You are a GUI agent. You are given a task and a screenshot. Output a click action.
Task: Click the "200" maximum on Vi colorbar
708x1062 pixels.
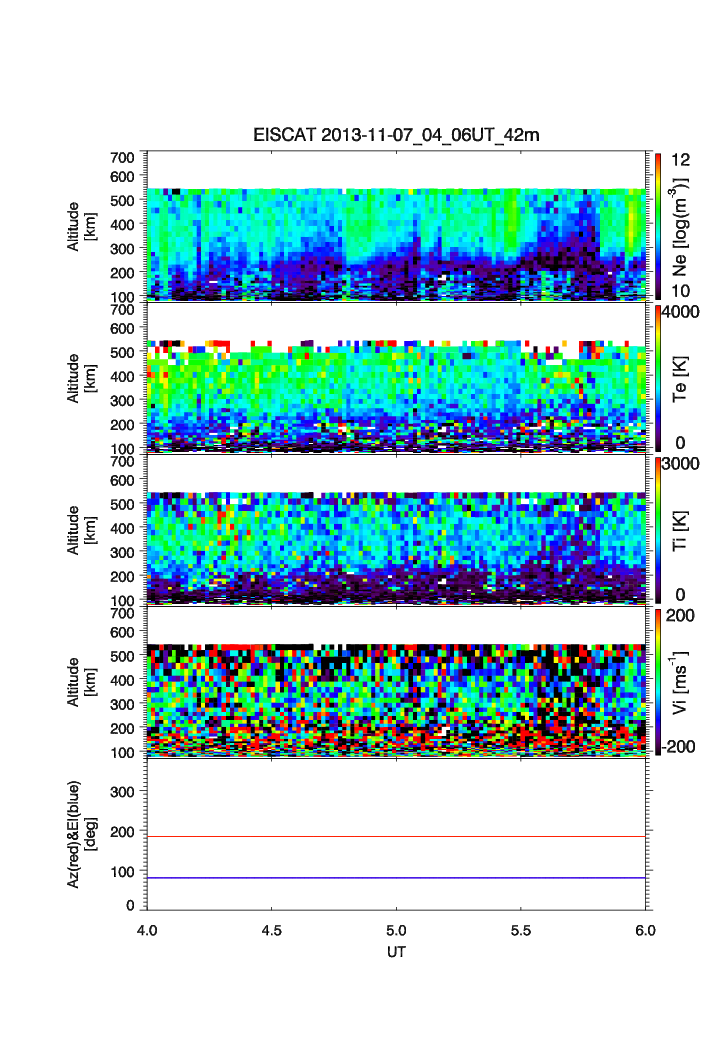click(x=680, y=616)
